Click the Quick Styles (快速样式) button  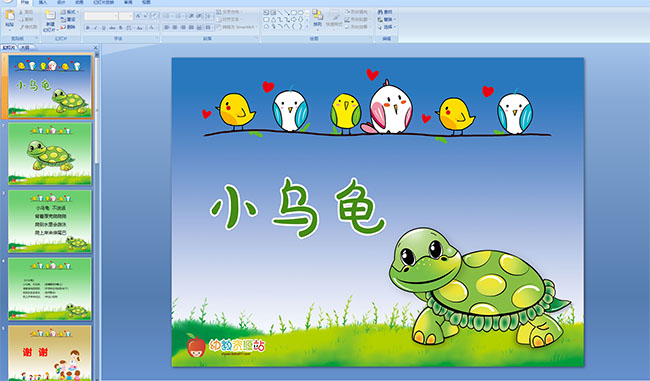(334, 19)
